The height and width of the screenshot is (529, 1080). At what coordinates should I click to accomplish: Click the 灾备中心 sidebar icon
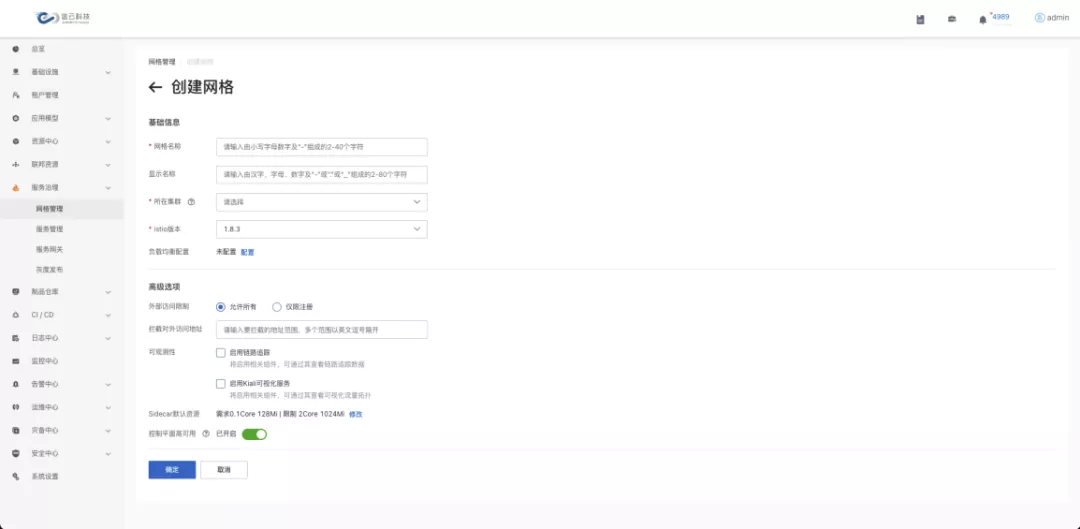[15, 431]
